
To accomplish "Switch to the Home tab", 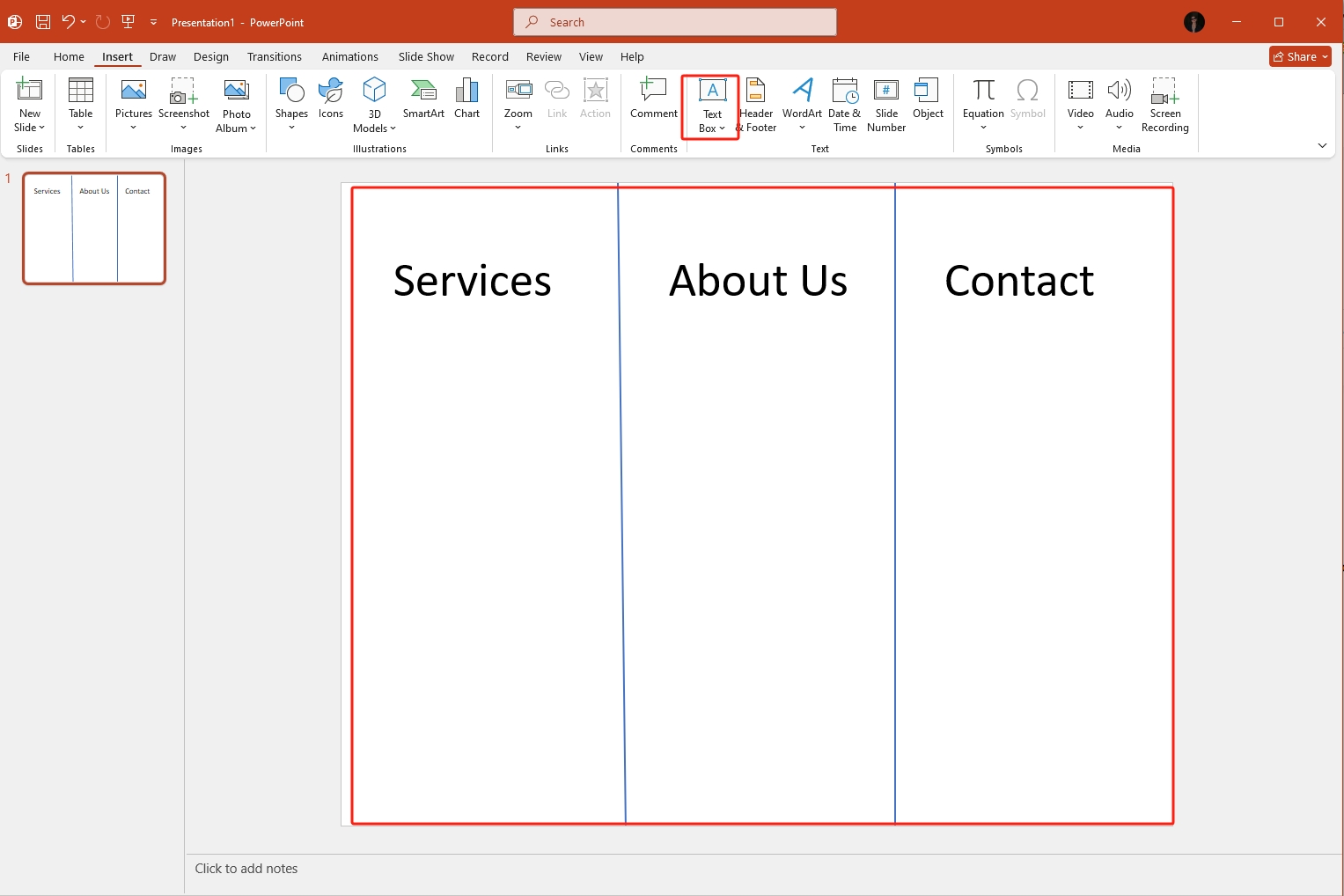I will pos(69,56).
